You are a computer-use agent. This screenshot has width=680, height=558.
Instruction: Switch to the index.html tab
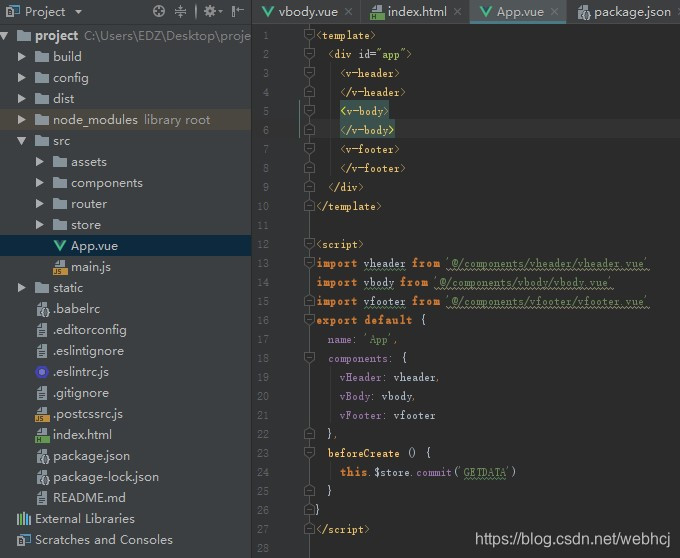click(409, 12)
